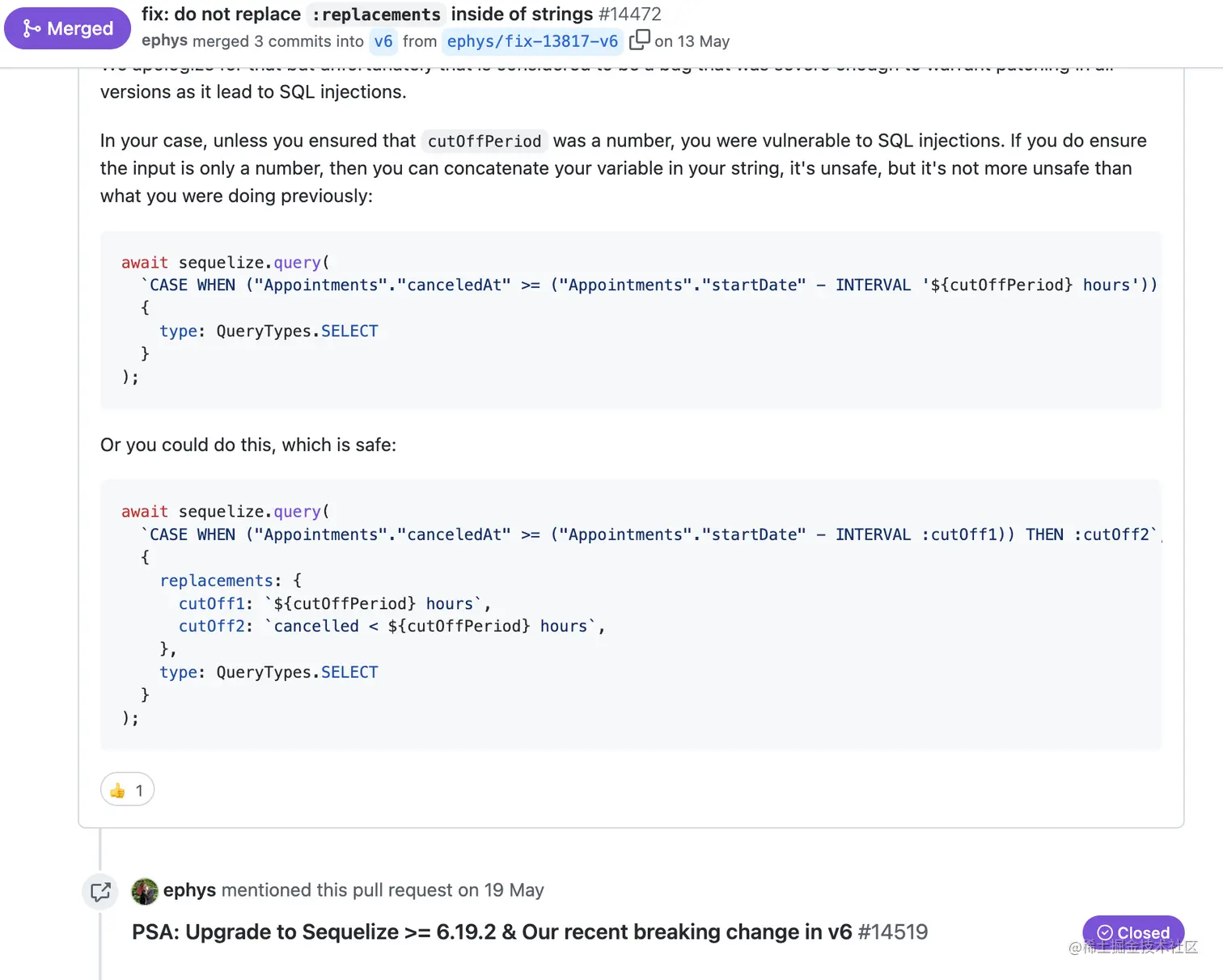Click the Merged status badge
The image size is (1223, 980).
67,28
